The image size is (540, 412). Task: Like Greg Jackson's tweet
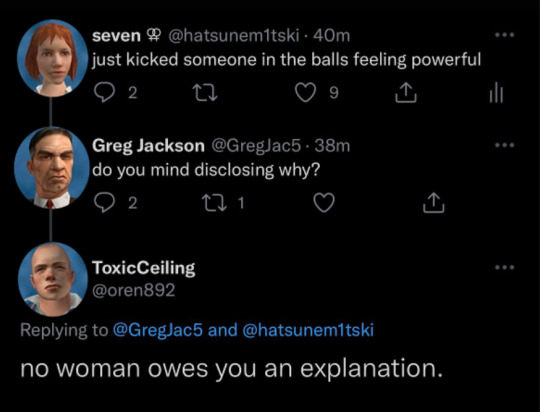point(324,203)
